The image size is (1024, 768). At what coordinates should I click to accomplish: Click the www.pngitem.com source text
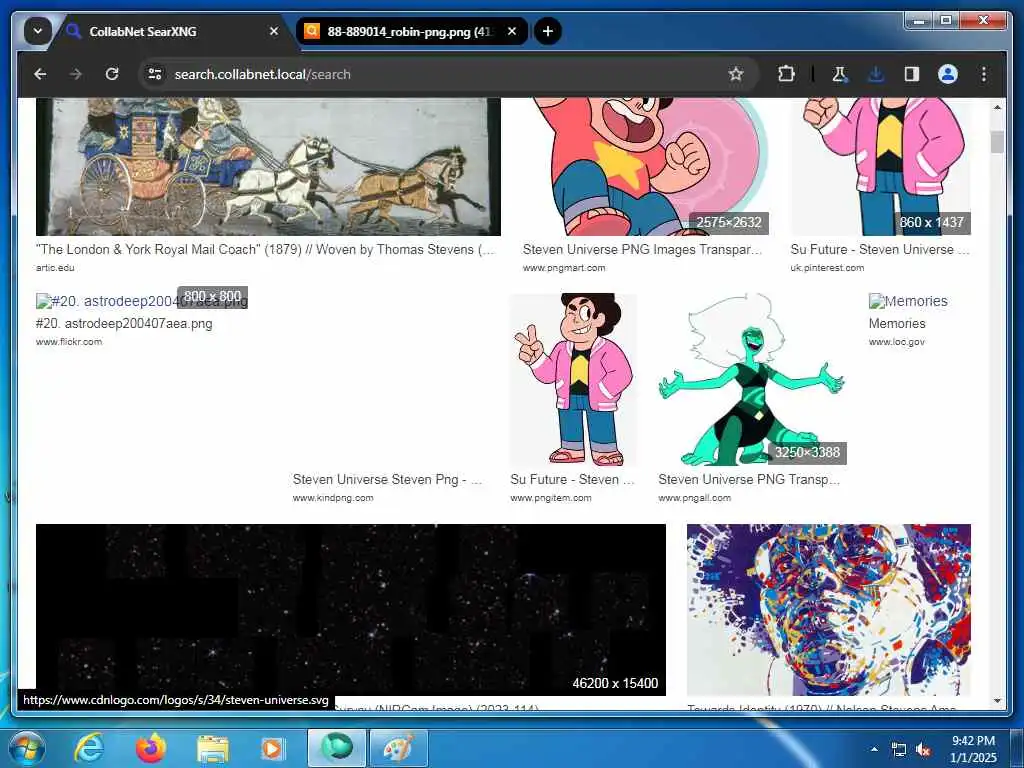click(551, 498)
